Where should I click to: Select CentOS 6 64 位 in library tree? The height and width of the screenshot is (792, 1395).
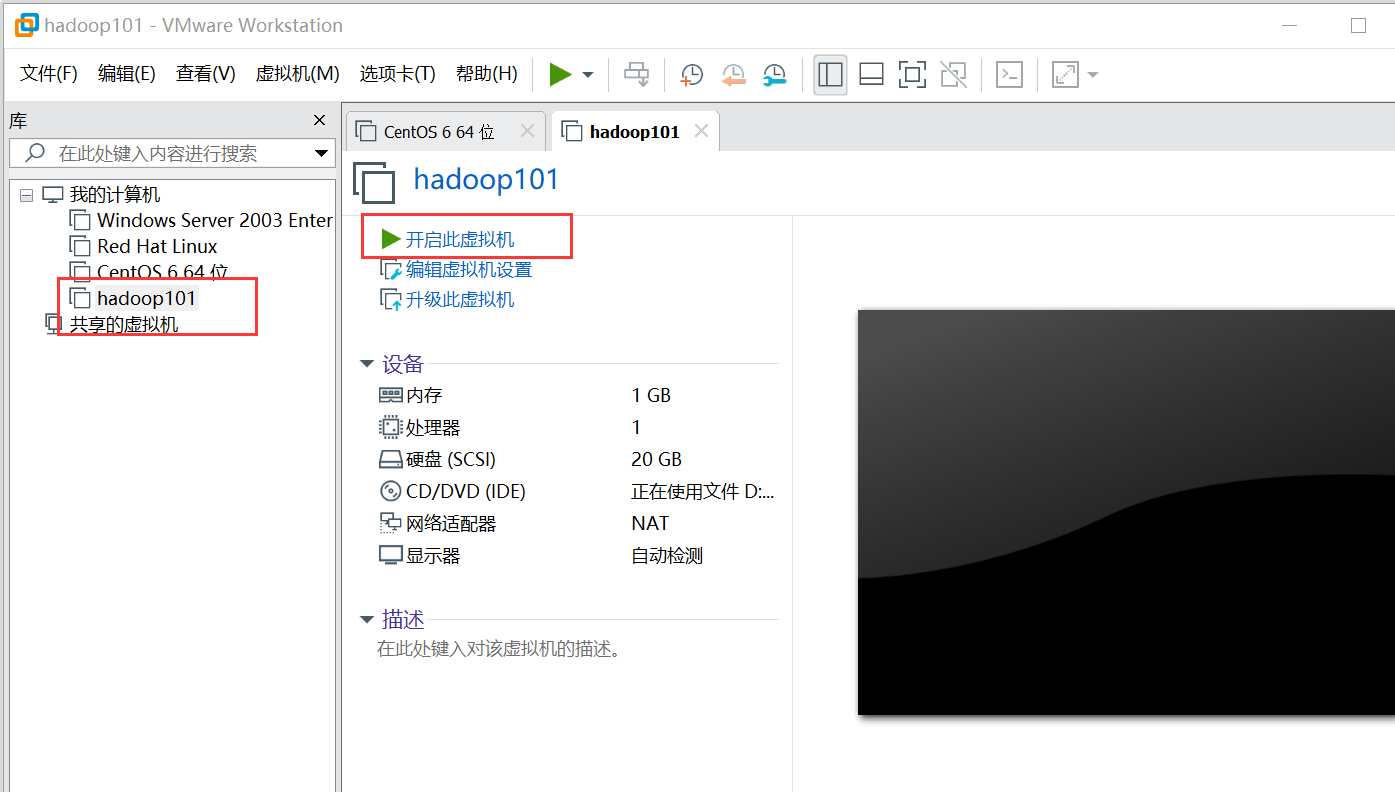162,272
